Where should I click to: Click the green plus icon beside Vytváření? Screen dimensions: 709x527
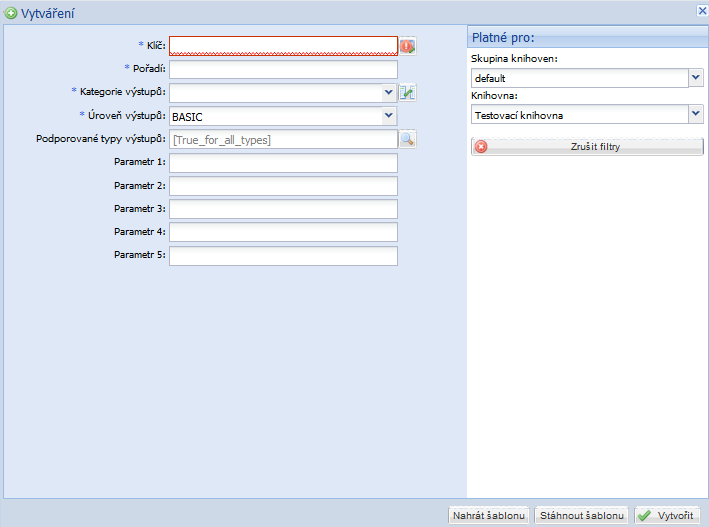tap(11, 12)
